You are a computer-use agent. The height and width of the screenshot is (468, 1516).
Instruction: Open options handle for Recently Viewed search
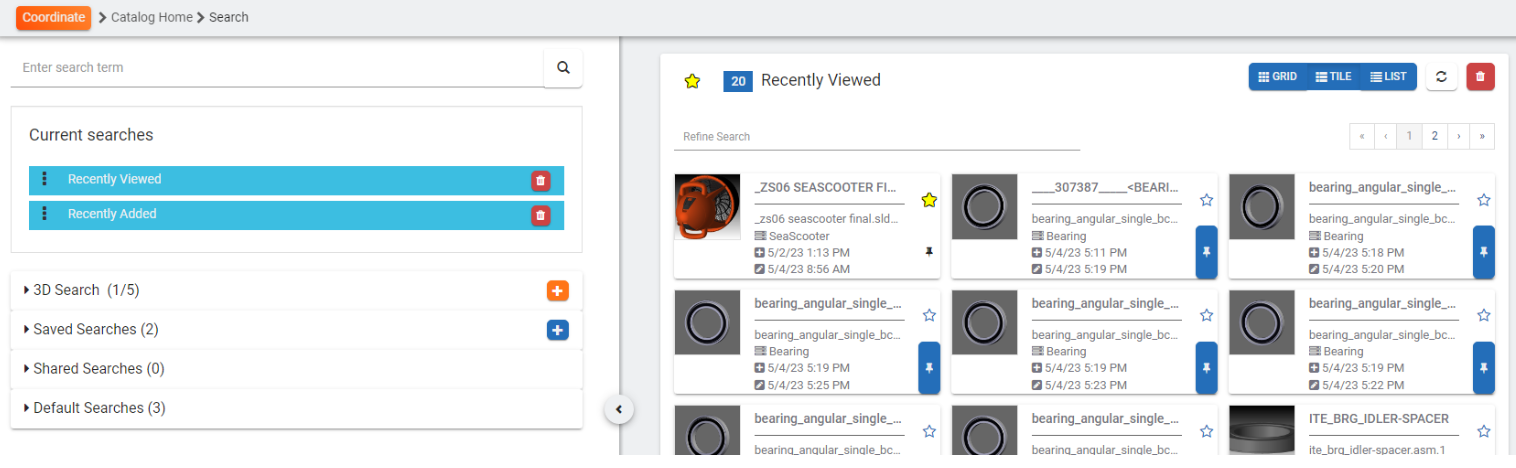tap(44, 180)
